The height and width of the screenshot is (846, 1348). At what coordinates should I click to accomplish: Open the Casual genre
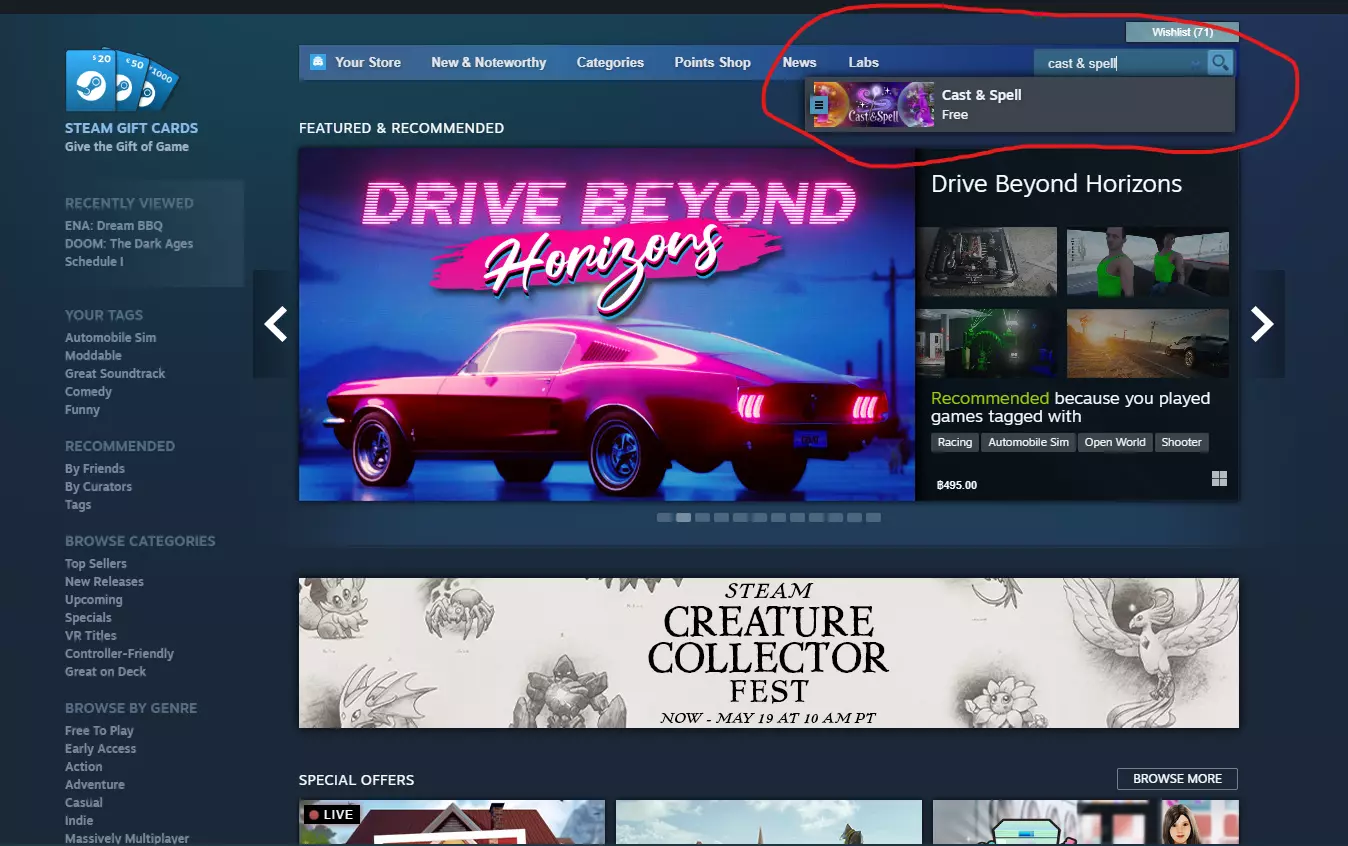coord(84,803)
